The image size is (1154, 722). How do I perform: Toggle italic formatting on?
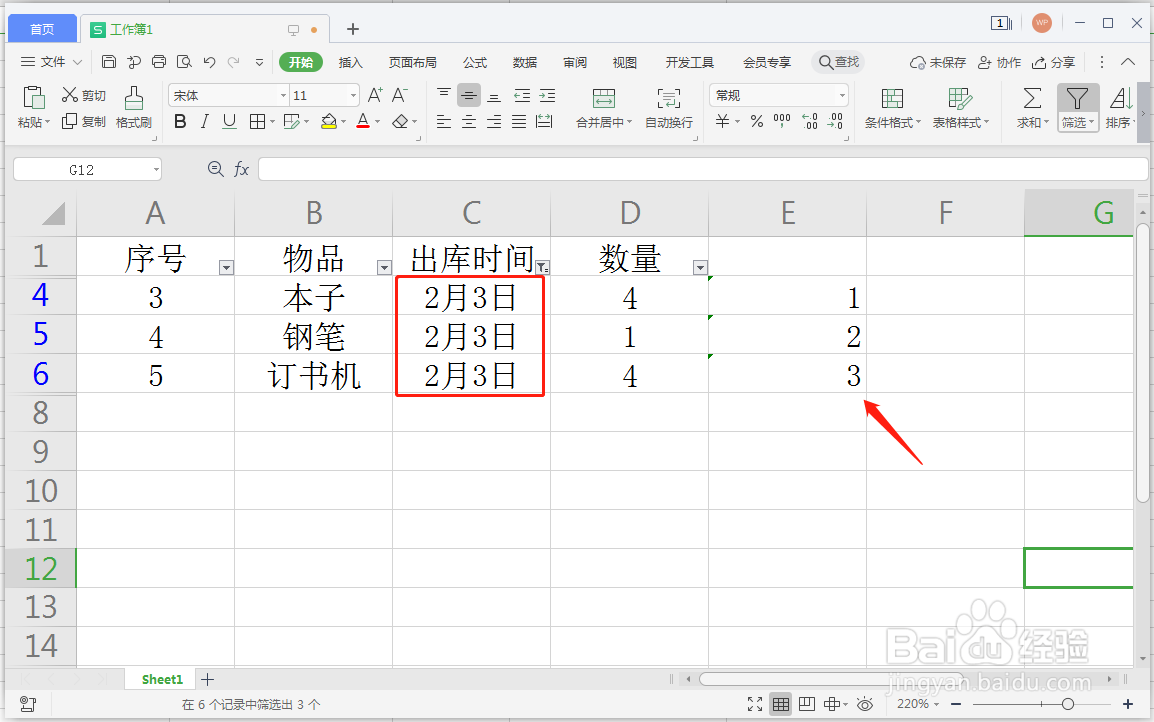(206, 122)
